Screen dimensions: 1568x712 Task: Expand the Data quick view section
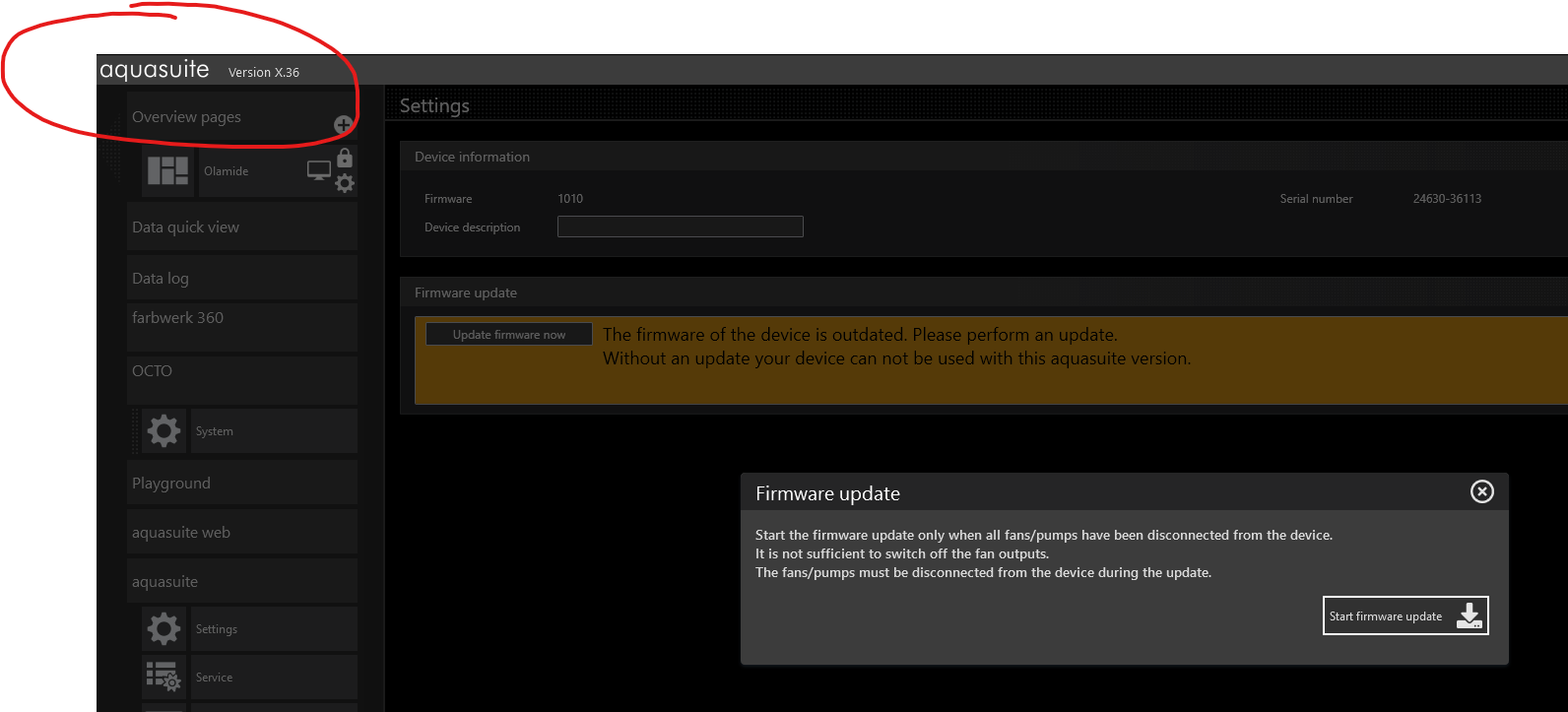(x=241, y=227)
